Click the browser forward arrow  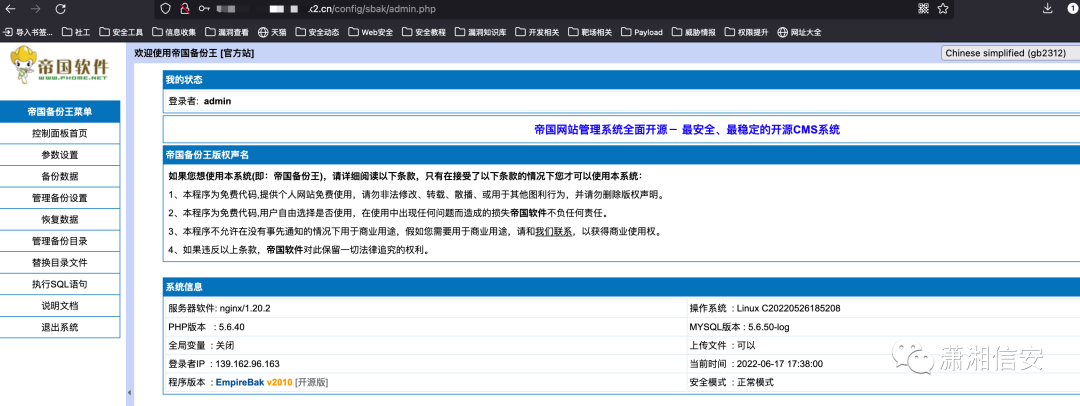36,9
